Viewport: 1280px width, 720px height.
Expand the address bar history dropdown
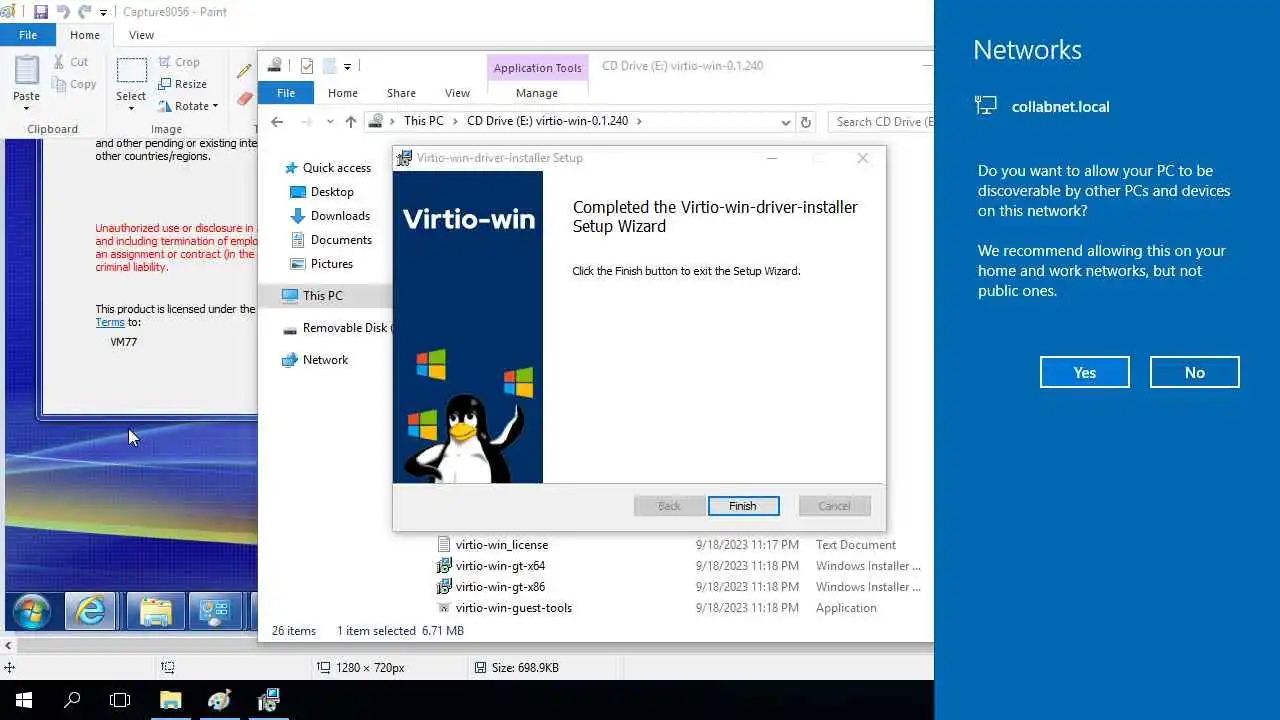786,122
